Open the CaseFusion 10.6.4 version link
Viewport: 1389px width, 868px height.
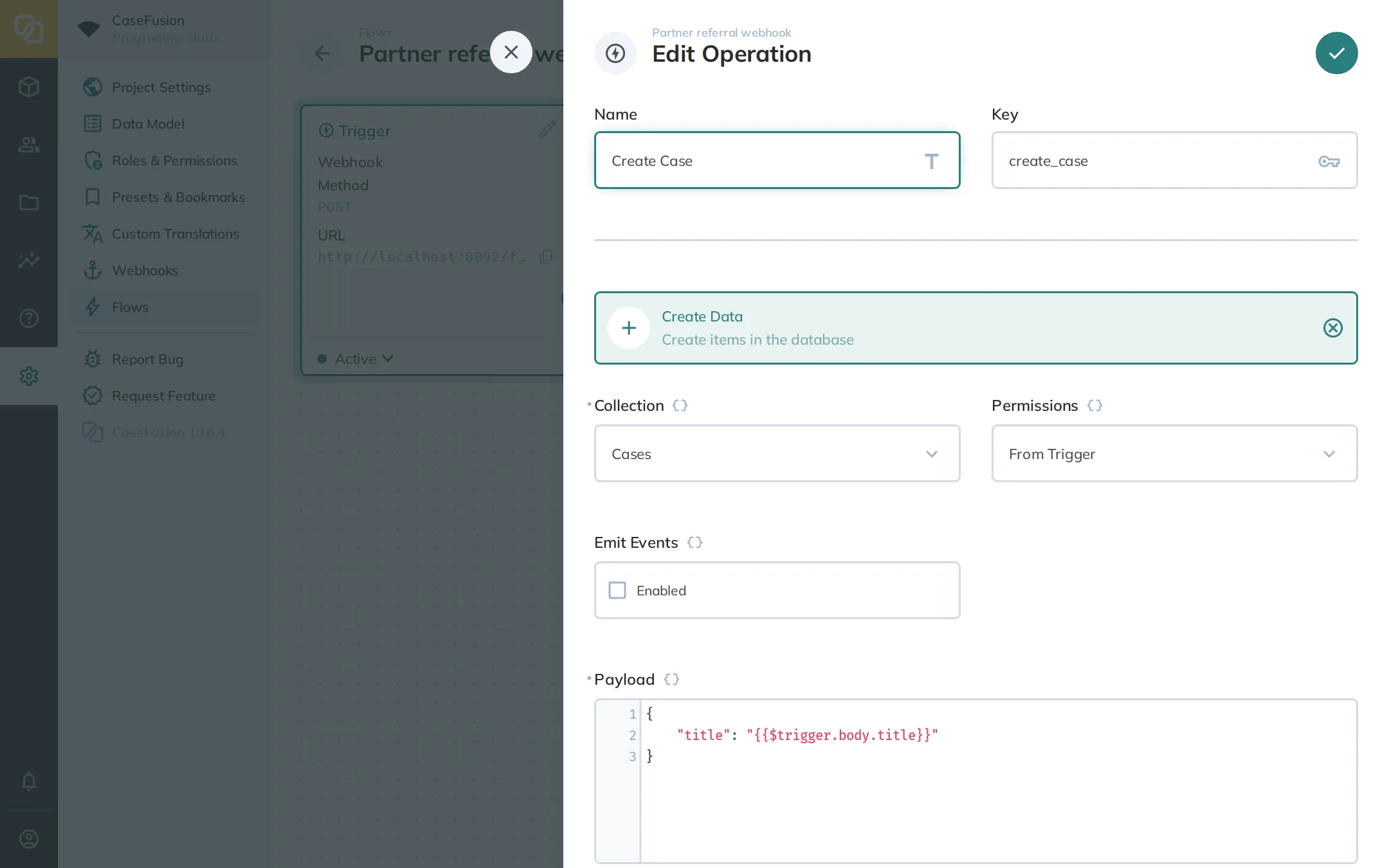[x=164, y=433]
